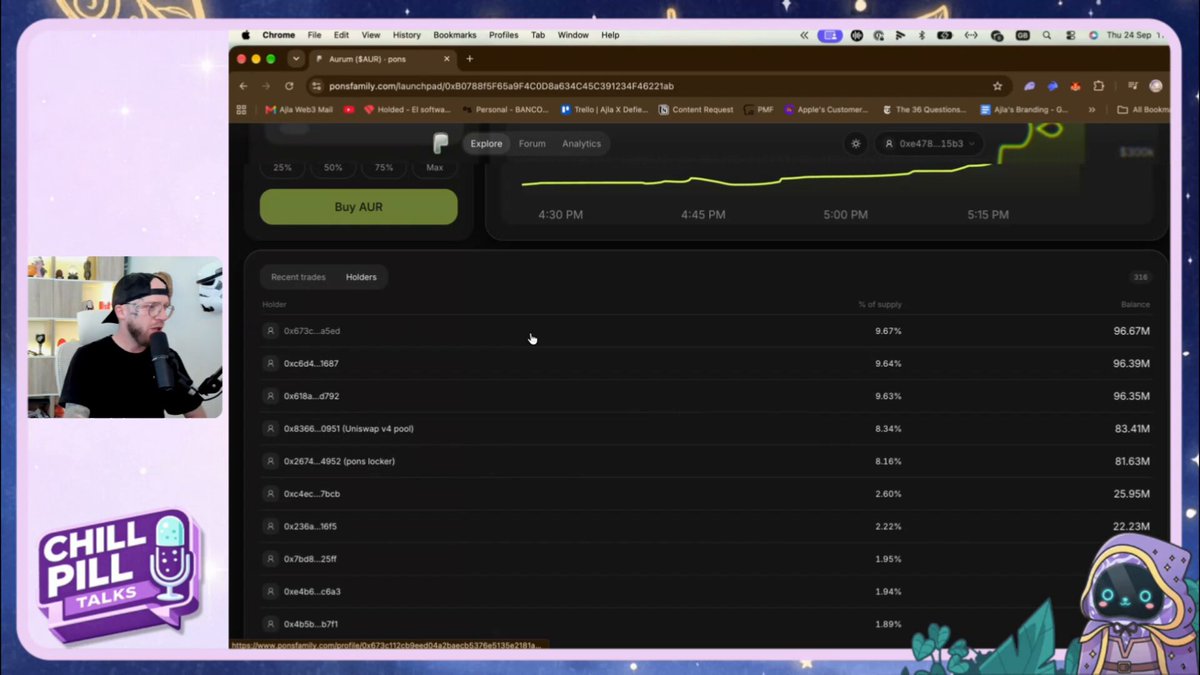1200x675 pixels.
Task: Reload the page with Chrome refresh icon
Action: coord(289,86)
